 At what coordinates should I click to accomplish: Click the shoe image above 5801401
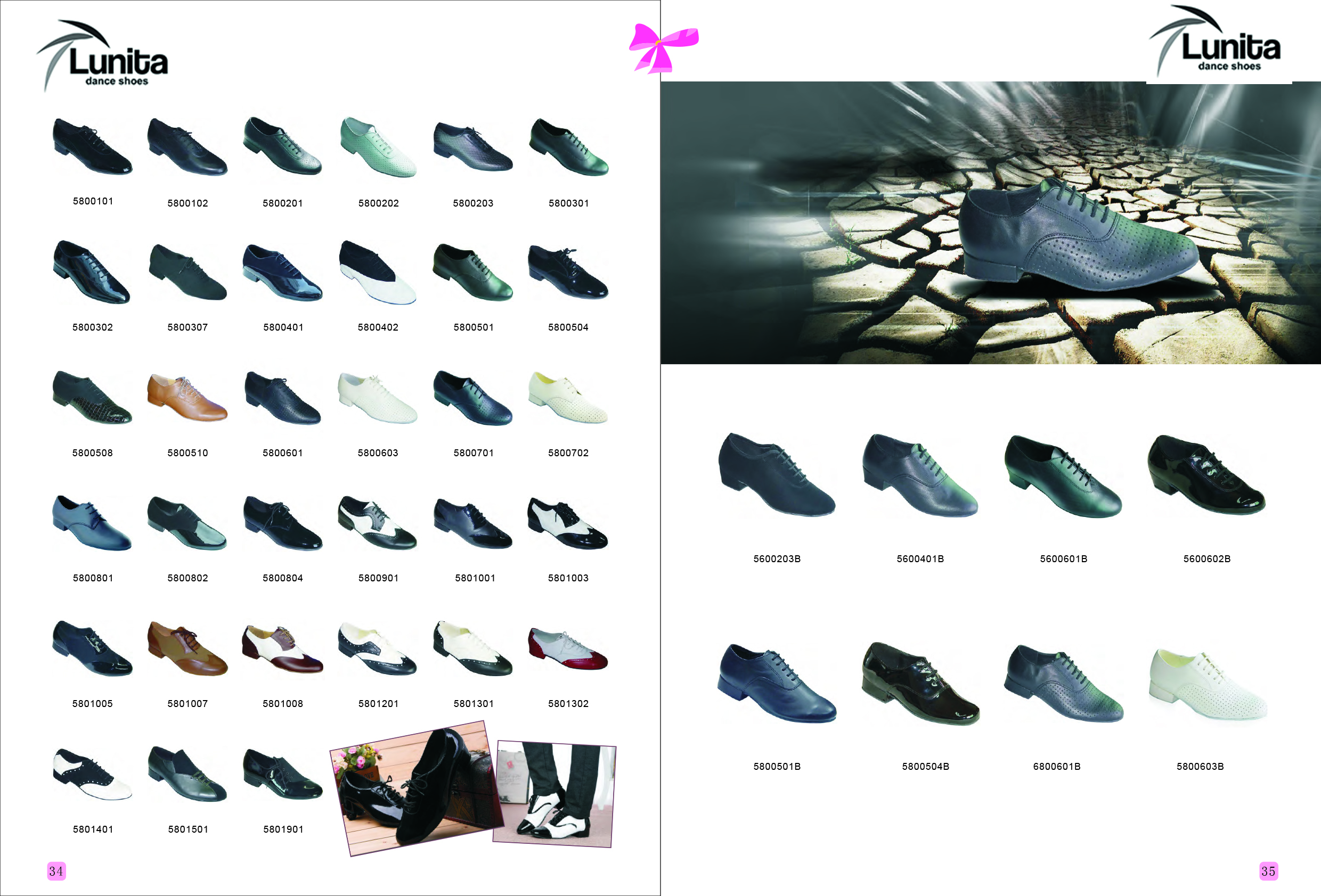92,774
